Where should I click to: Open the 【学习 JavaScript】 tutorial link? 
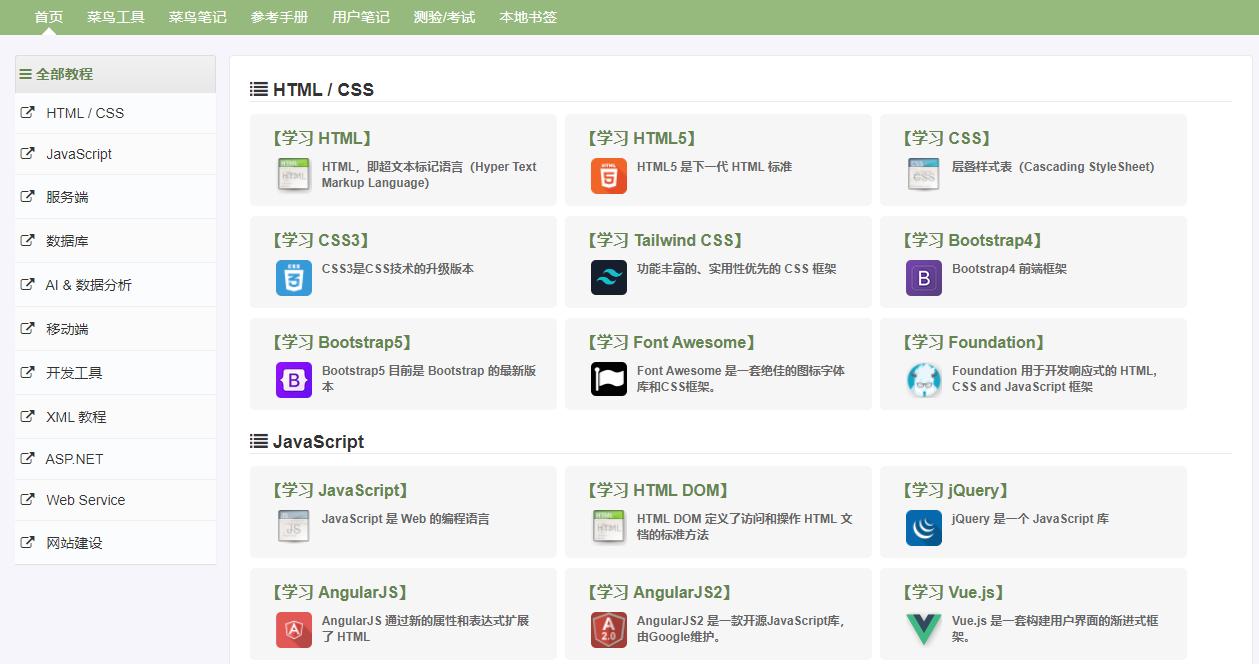(339, 490)
